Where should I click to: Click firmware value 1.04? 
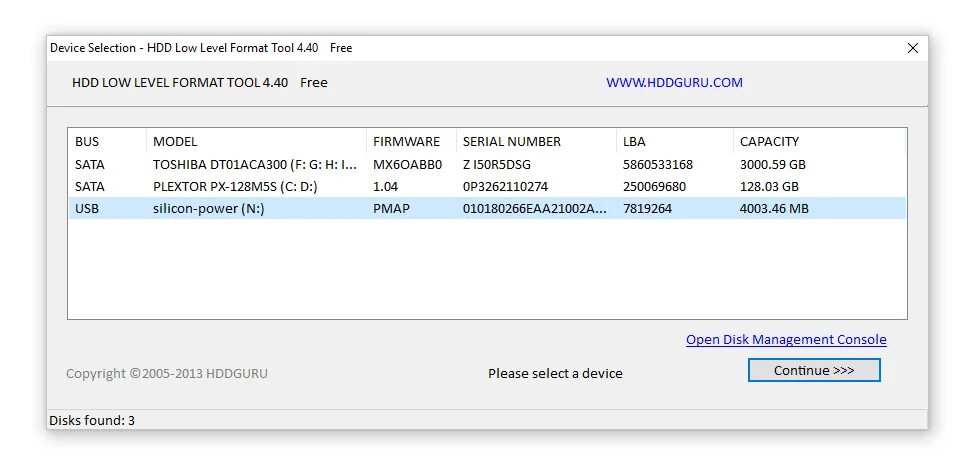coord(386,187)
